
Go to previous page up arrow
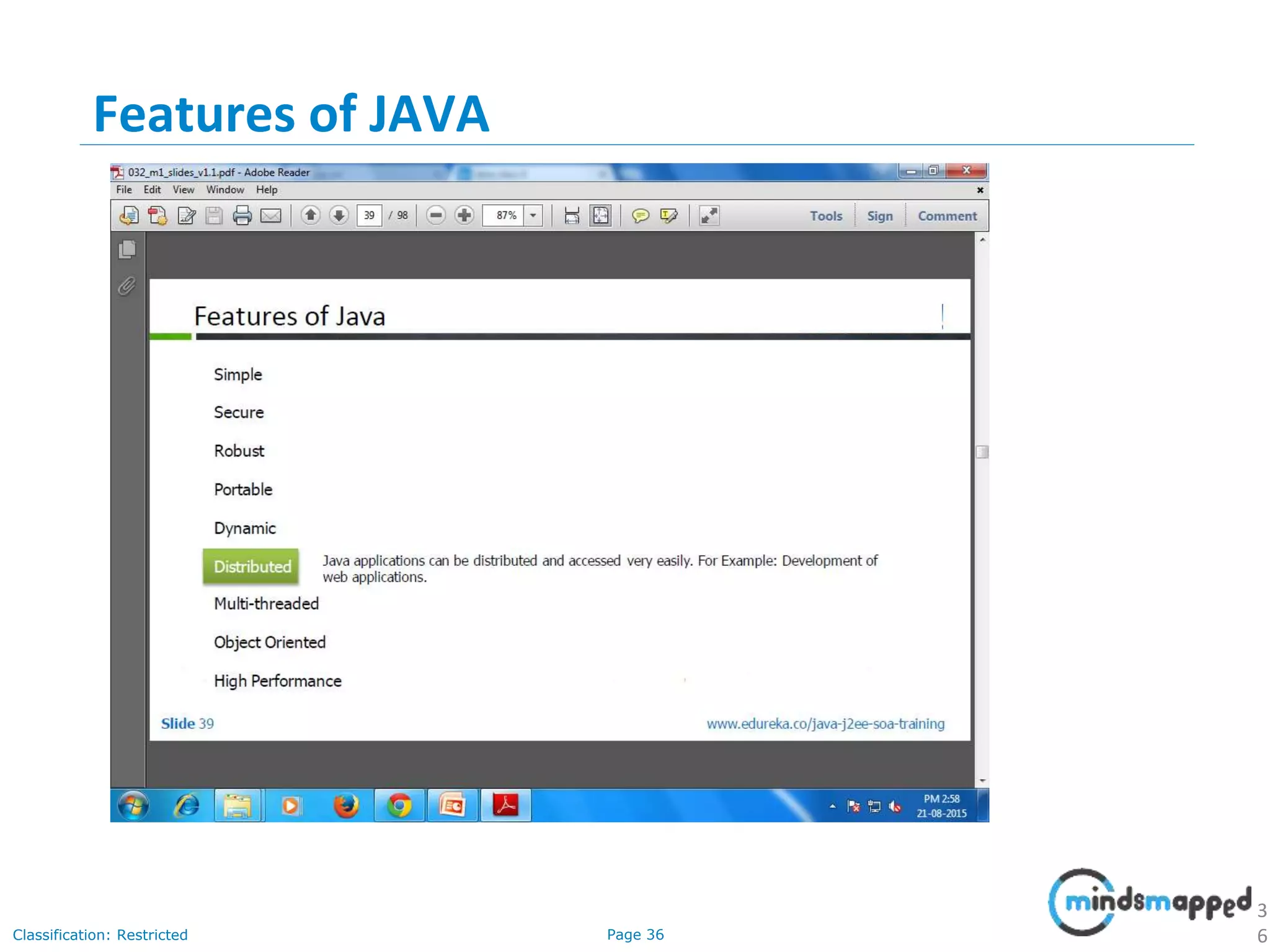[311, 215]
